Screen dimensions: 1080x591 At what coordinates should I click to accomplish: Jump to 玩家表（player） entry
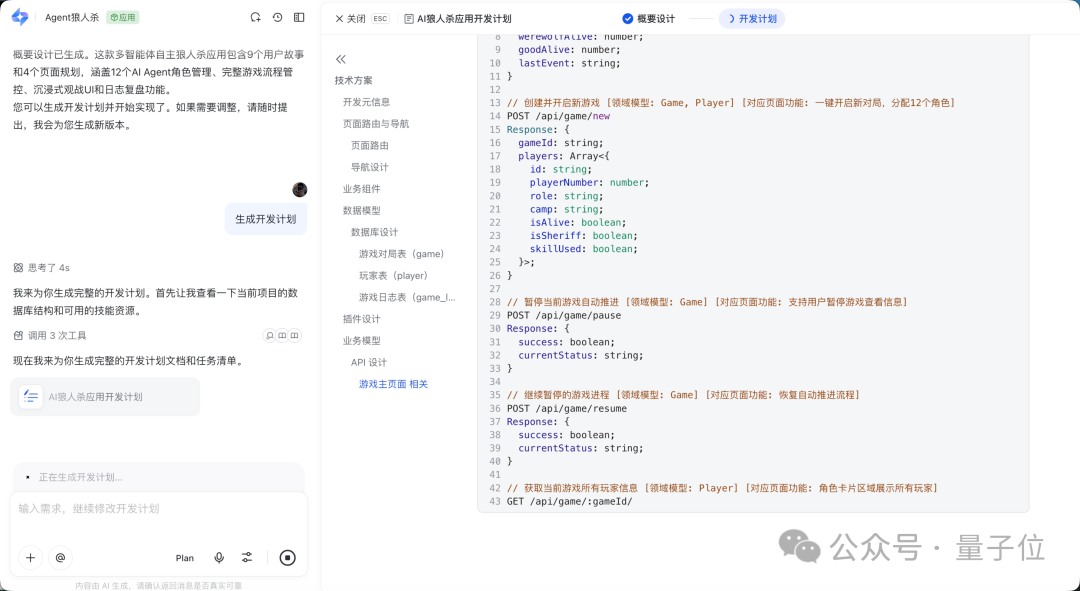(x=395, y=276)
